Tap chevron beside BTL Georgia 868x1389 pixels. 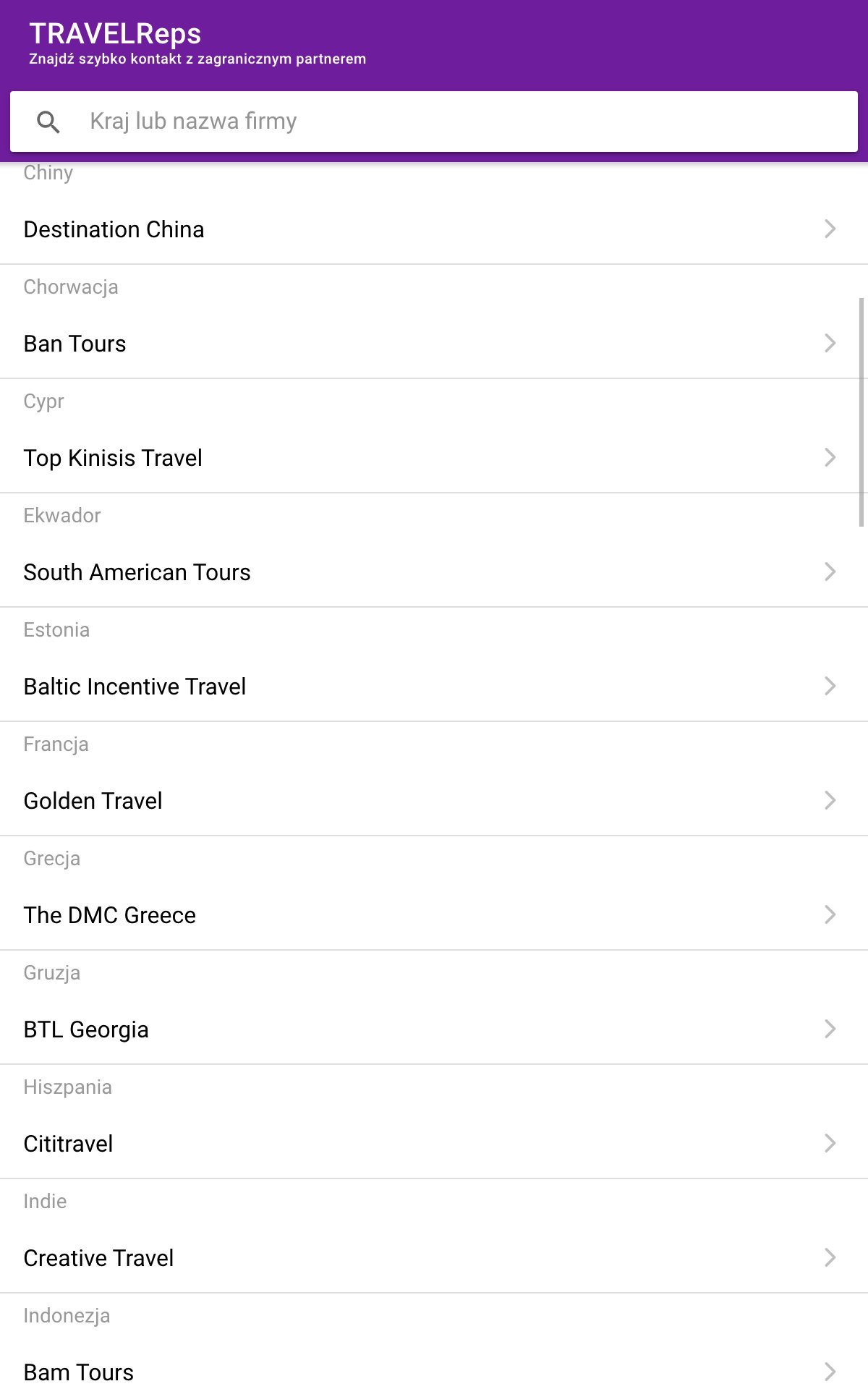click(830, 1029)
